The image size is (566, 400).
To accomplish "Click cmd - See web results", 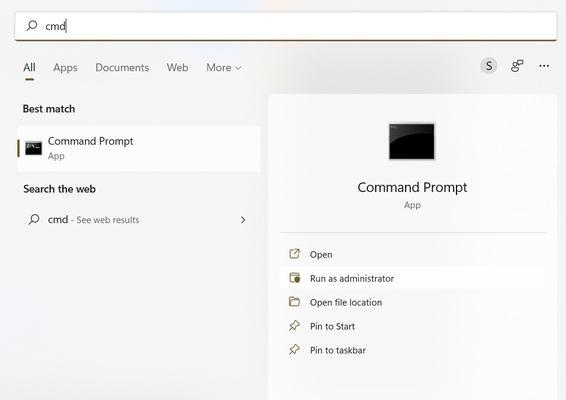I will pos(93,219).
